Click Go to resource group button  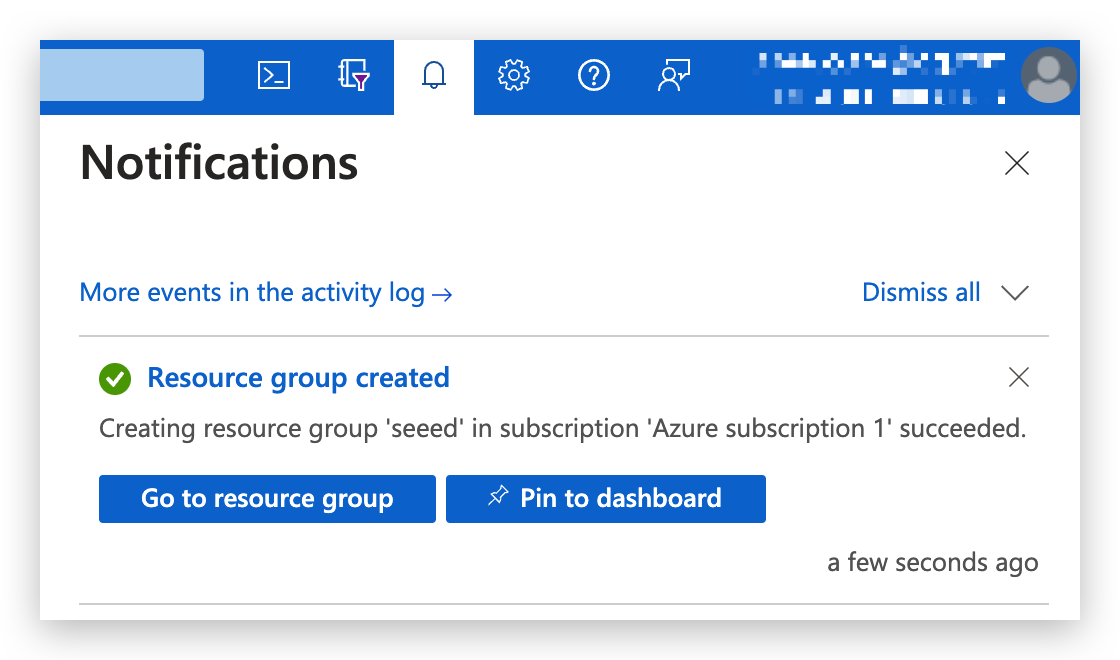coord(267,499)
